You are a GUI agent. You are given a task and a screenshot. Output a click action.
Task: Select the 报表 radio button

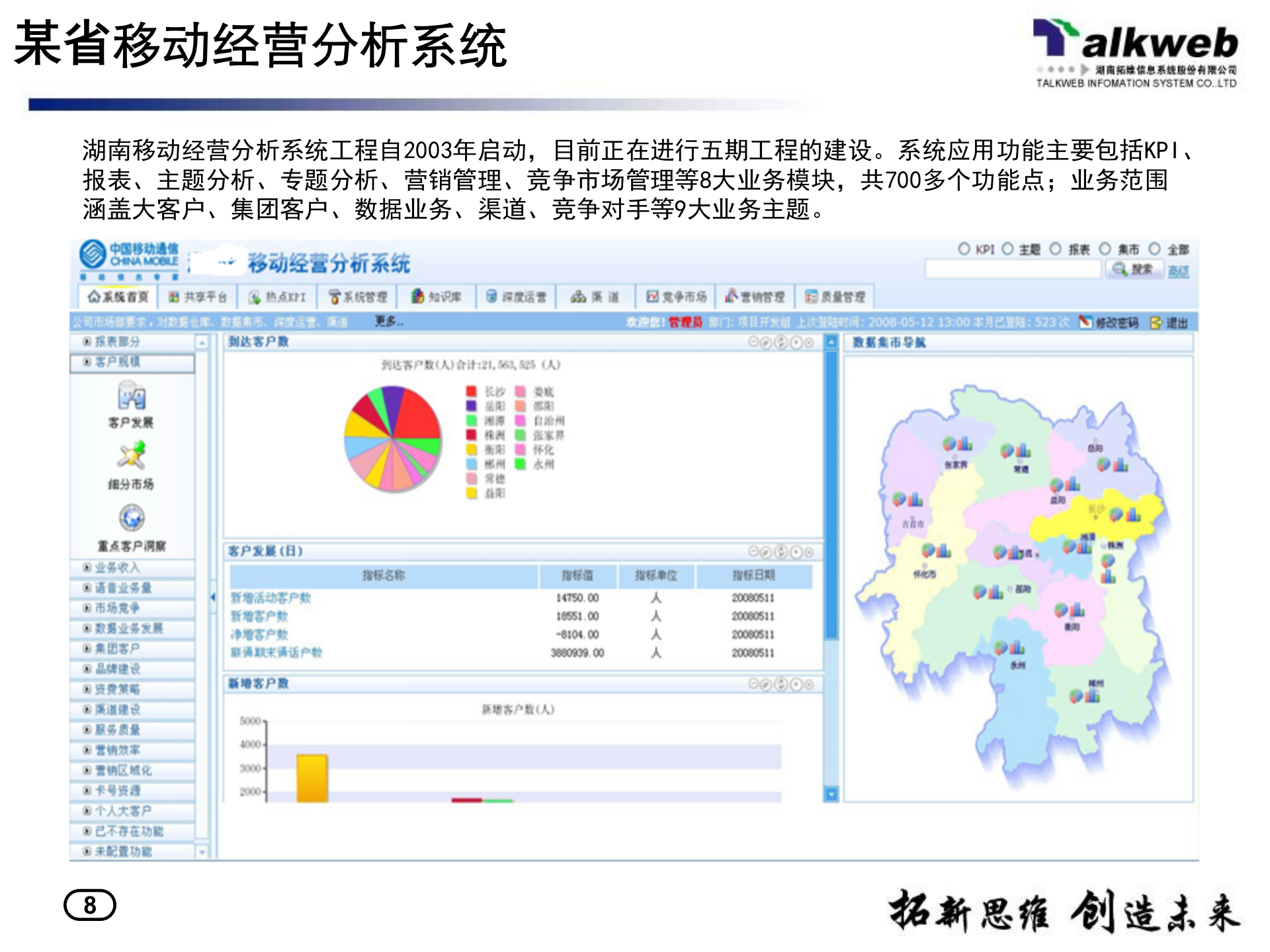[1055, 248]
